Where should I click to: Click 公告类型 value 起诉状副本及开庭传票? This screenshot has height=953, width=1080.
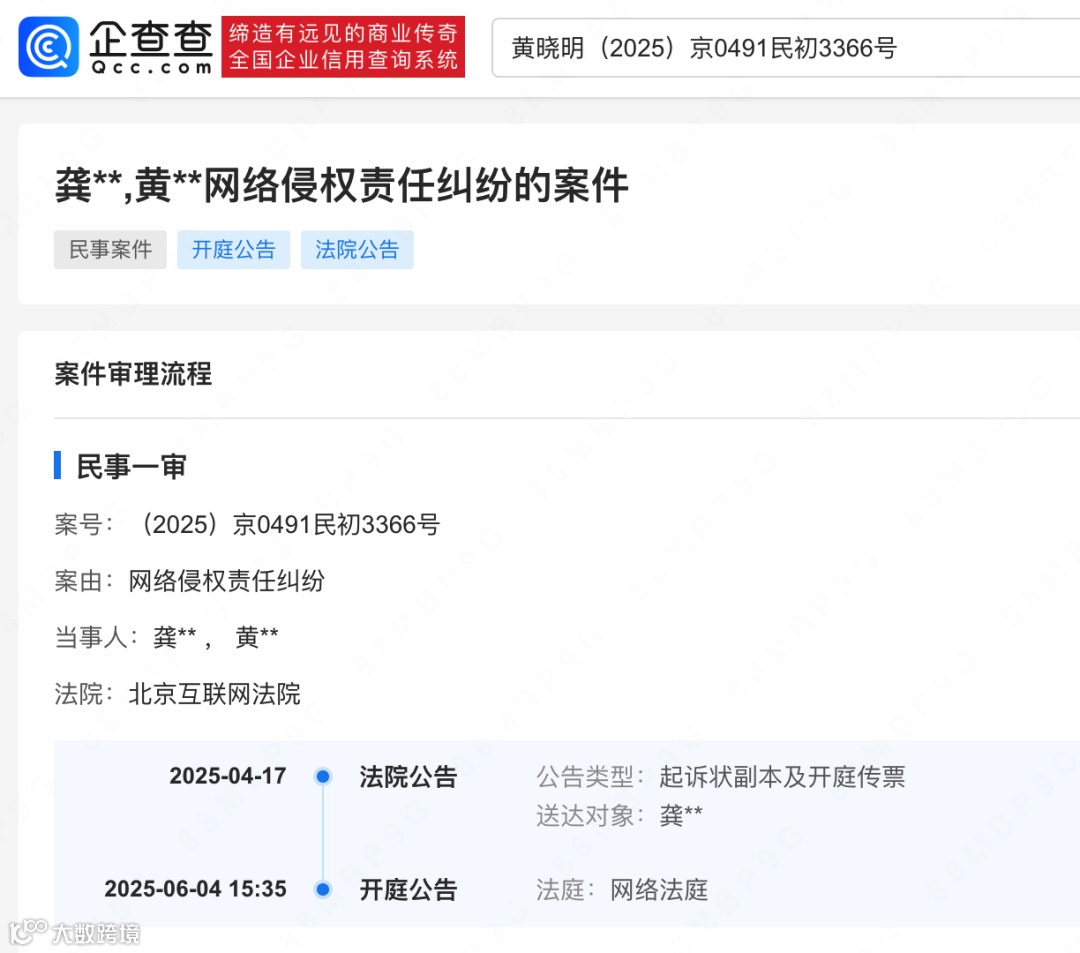782,777
